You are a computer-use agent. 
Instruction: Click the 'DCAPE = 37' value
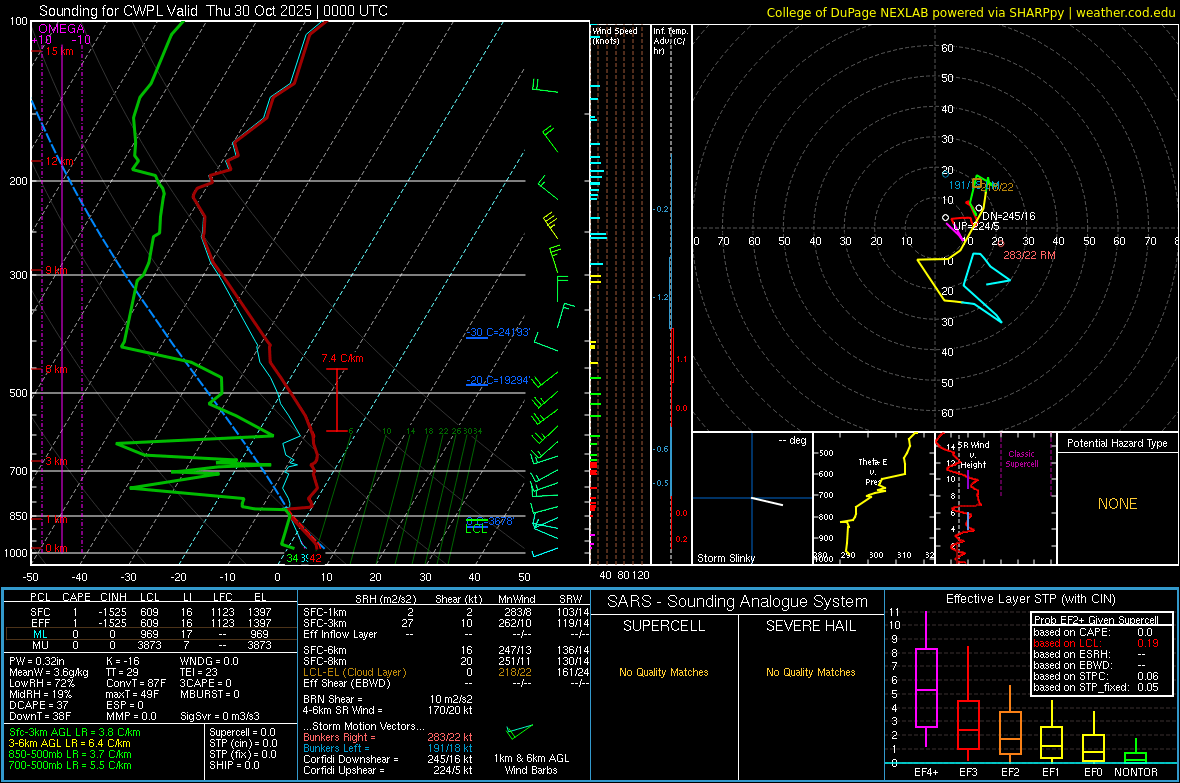click(38, 705)
